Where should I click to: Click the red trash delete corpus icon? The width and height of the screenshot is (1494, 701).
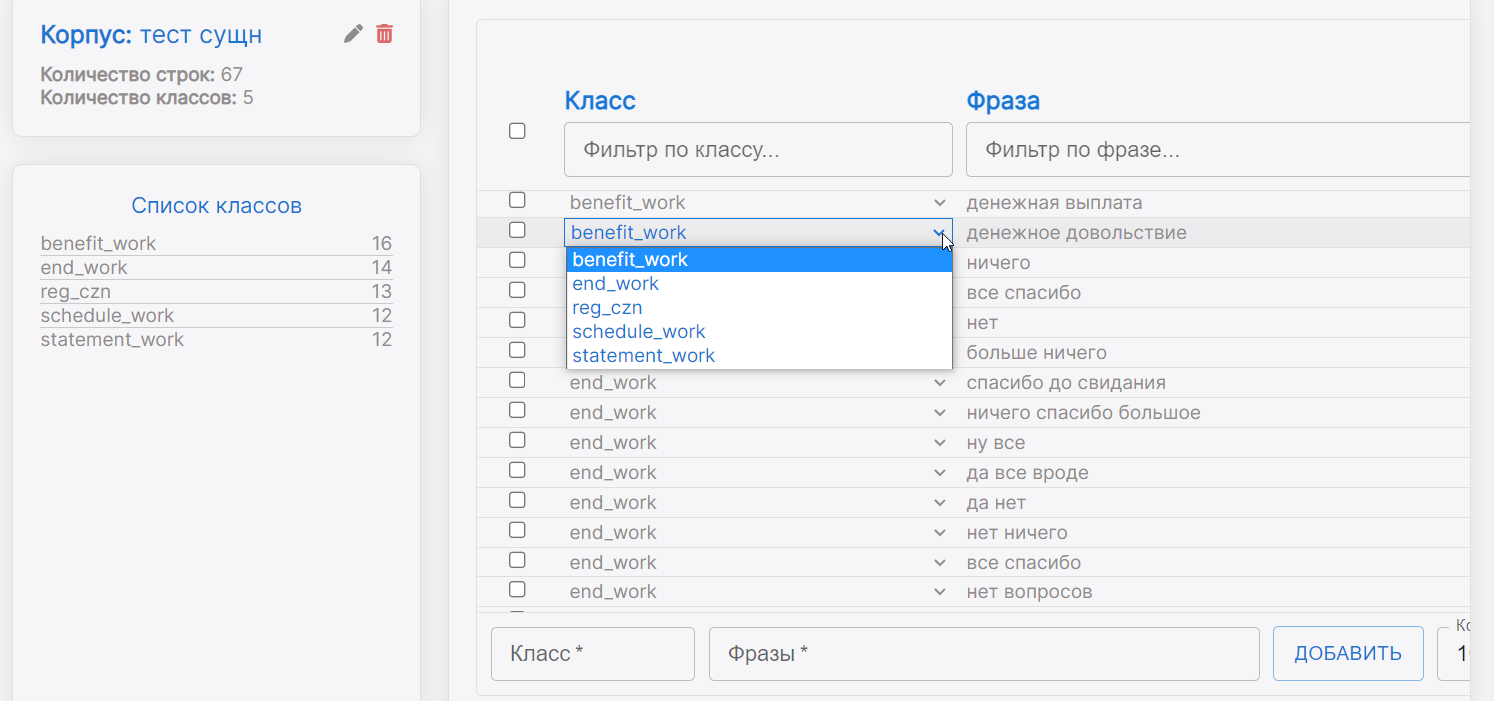pos(384,34)
